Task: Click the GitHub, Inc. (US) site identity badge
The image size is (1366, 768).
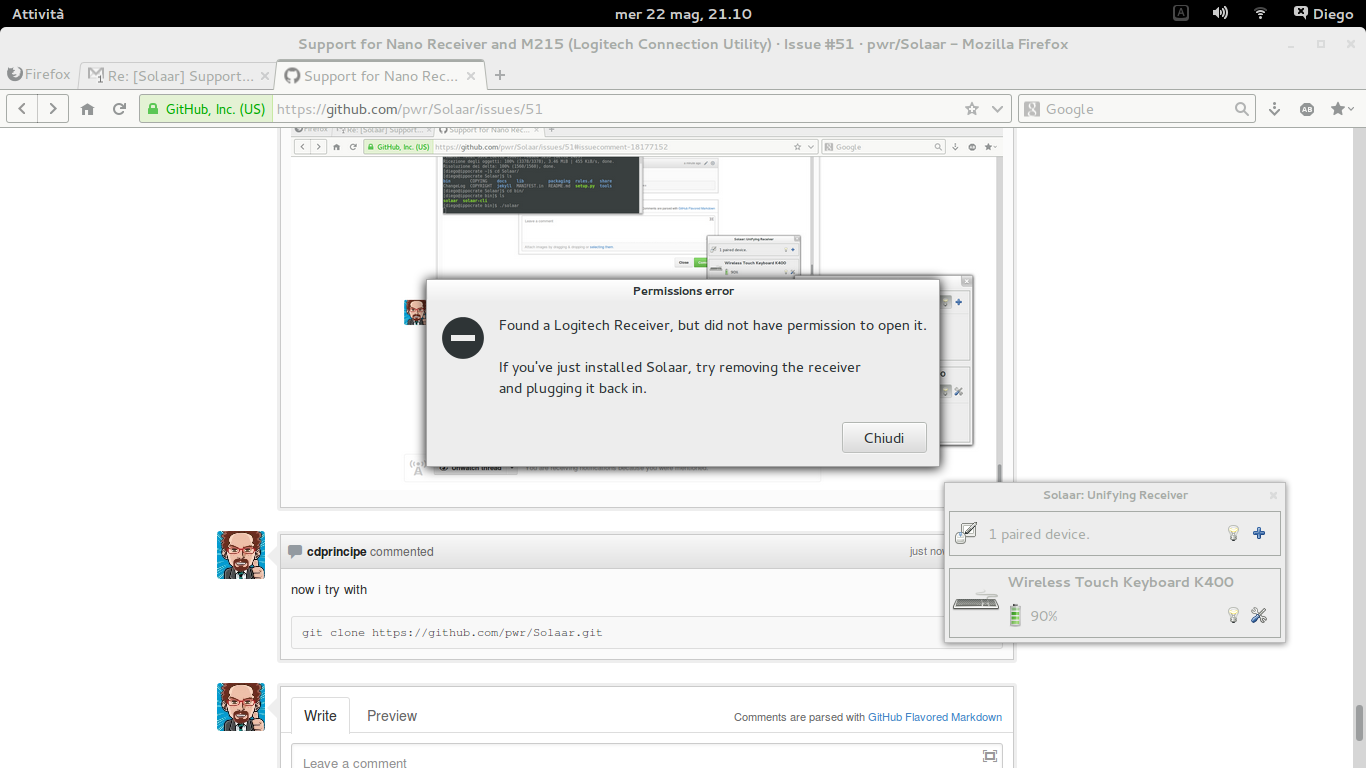Action: coord(206,109)
